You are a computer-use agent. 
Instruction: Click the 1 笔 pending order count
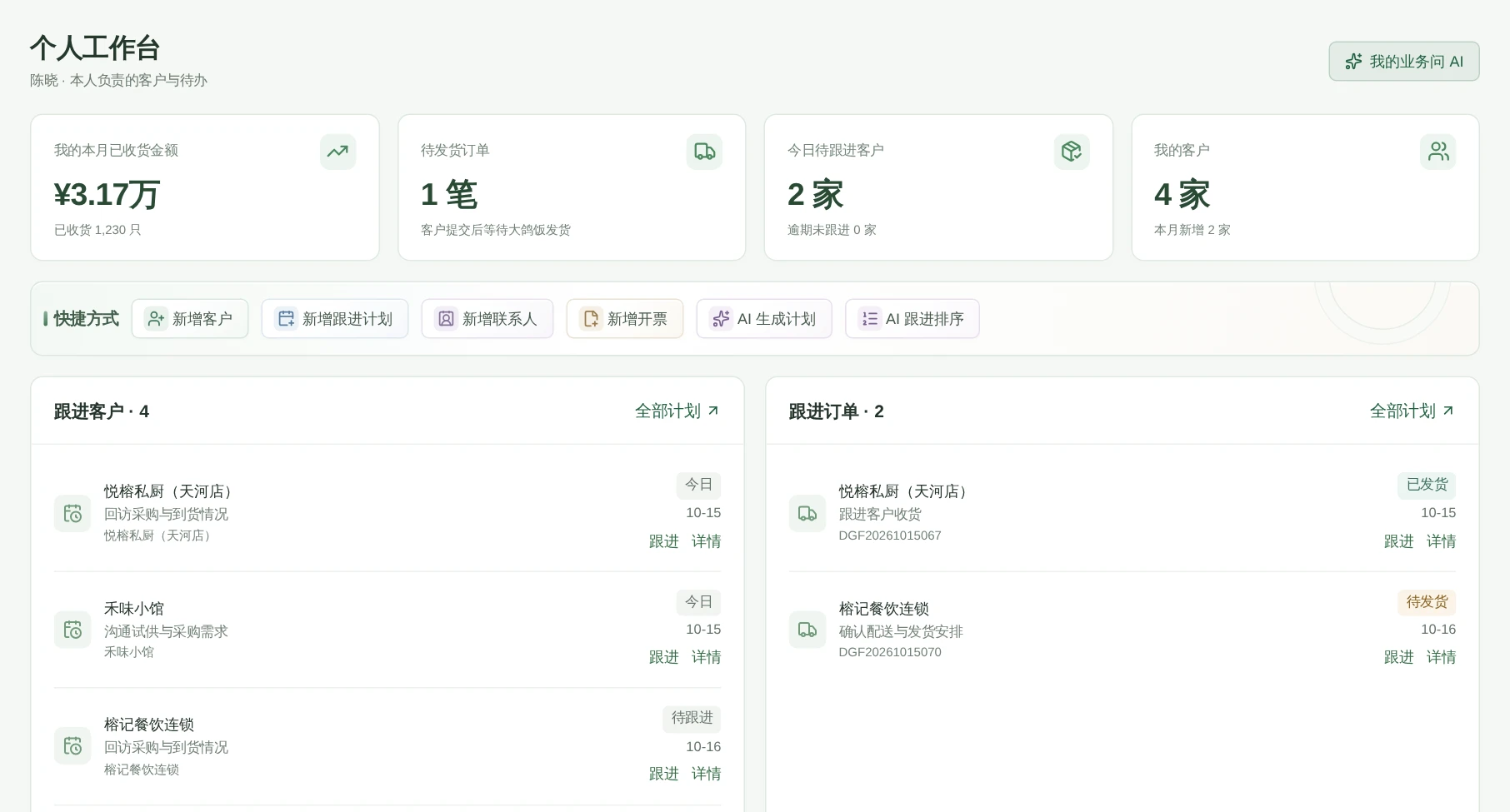(449, 195)
